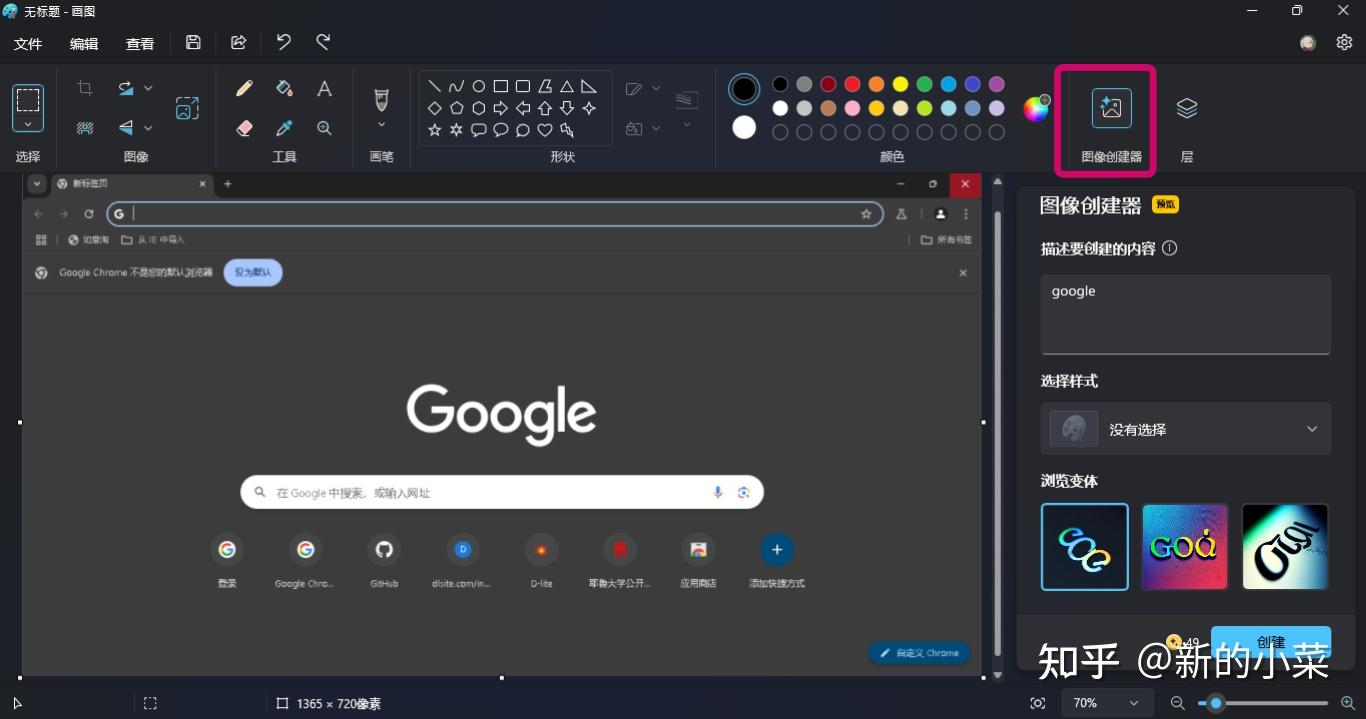Select the Eraser tool
This screenshot has height=719, width=1366.
point(244,128)
